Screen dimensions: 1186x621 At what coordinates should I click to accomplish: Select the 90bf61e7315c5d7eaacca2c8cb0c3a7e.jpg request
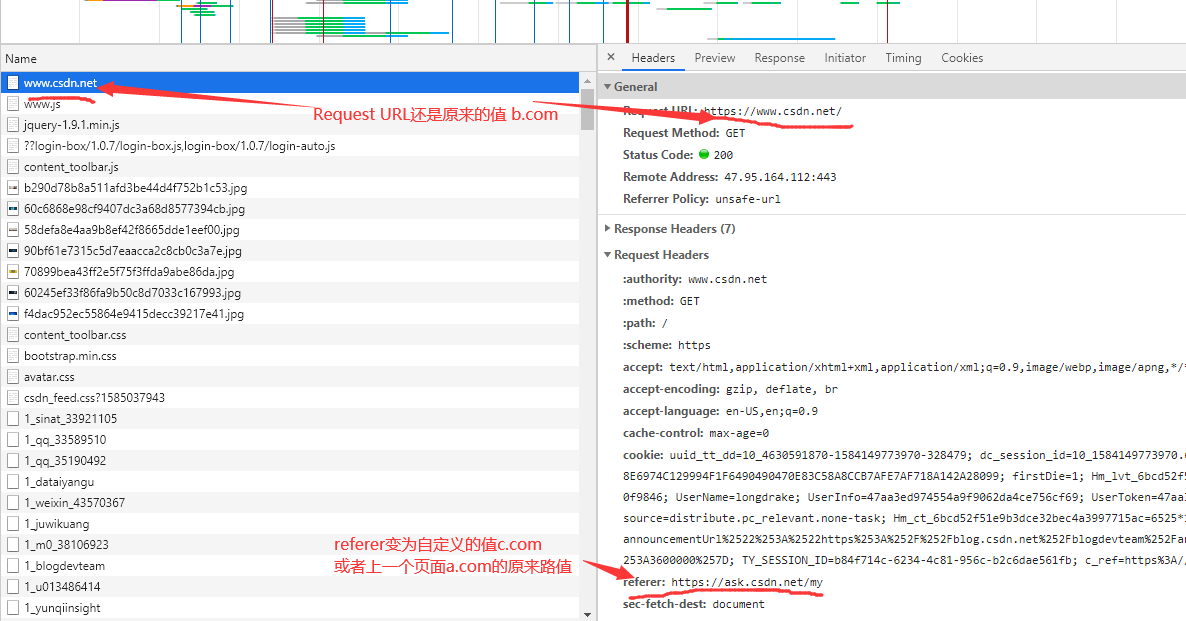pyautogui.click(x=290, y=251)
